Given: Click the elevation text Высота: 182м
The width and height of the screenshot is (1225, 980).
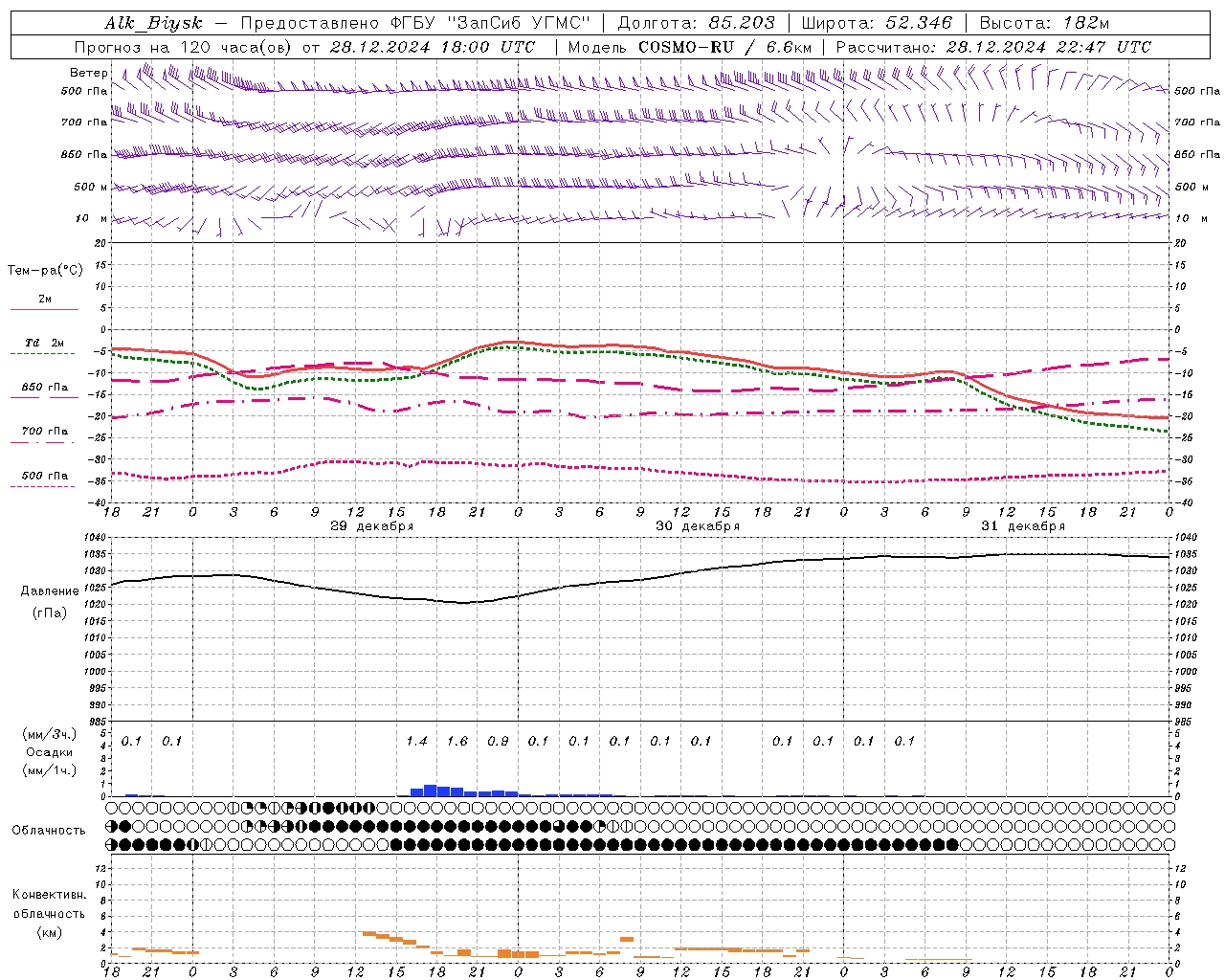Looking at the screenshot, I should tap(1044, 23).
